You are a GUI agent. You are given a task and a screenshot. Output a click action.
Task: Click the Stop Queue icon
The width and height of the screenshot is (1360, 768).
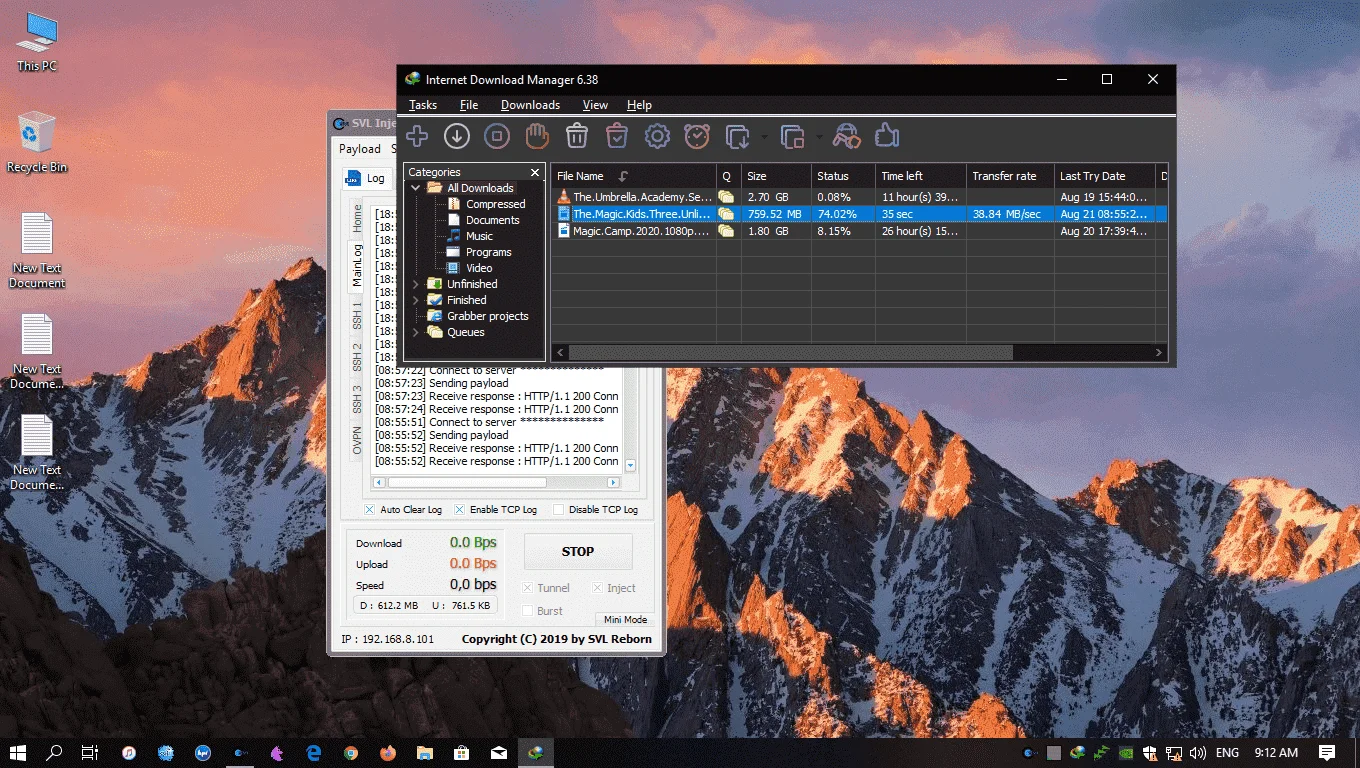(x=792, y=136)
